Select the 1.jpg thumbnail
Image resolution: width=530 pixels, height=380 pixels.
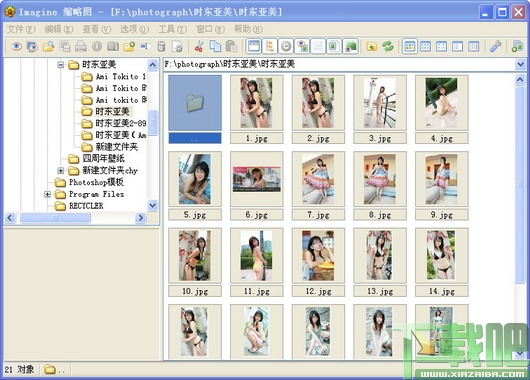coord(257,103)
